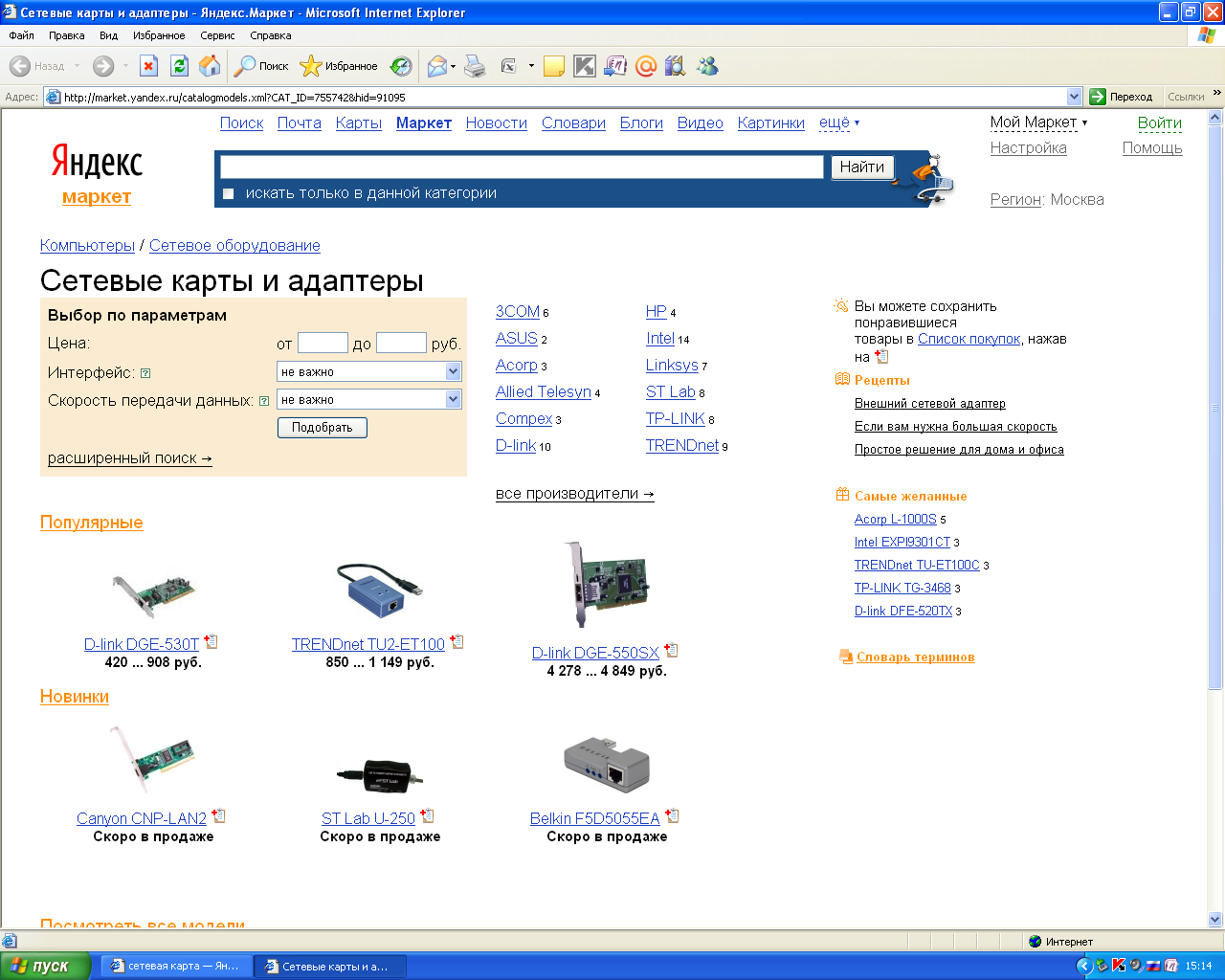Click the Войти login link

[1160, 122]
